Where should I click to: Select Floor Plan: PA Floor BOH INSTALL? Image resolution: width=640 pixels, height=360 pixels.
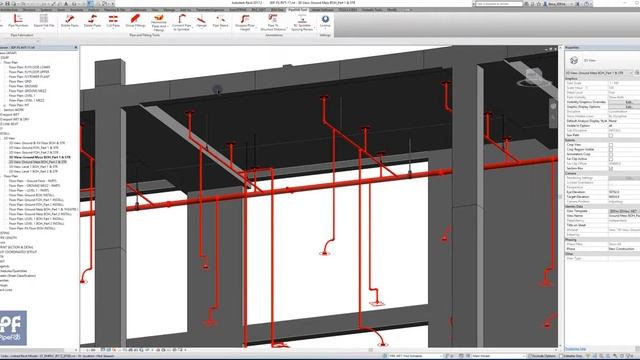32,229
